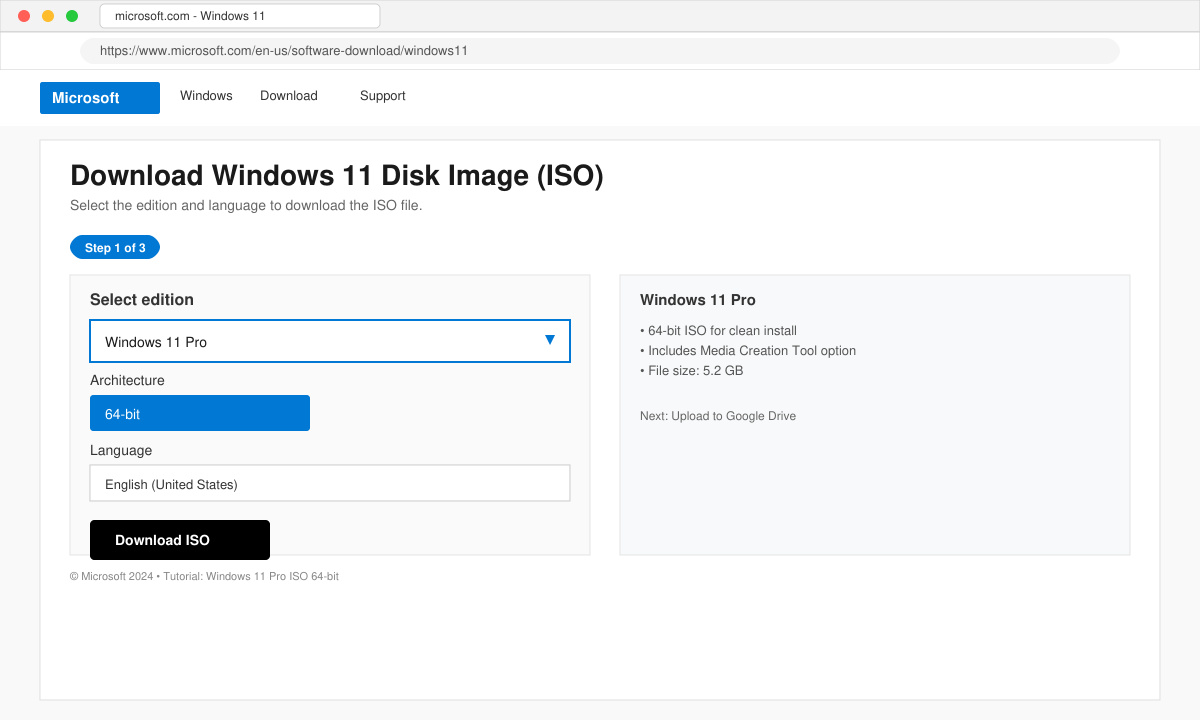Expand the Select edition dropdown arrow
The height and width of the screenshot is (720, 1200).
pos(550,340)
